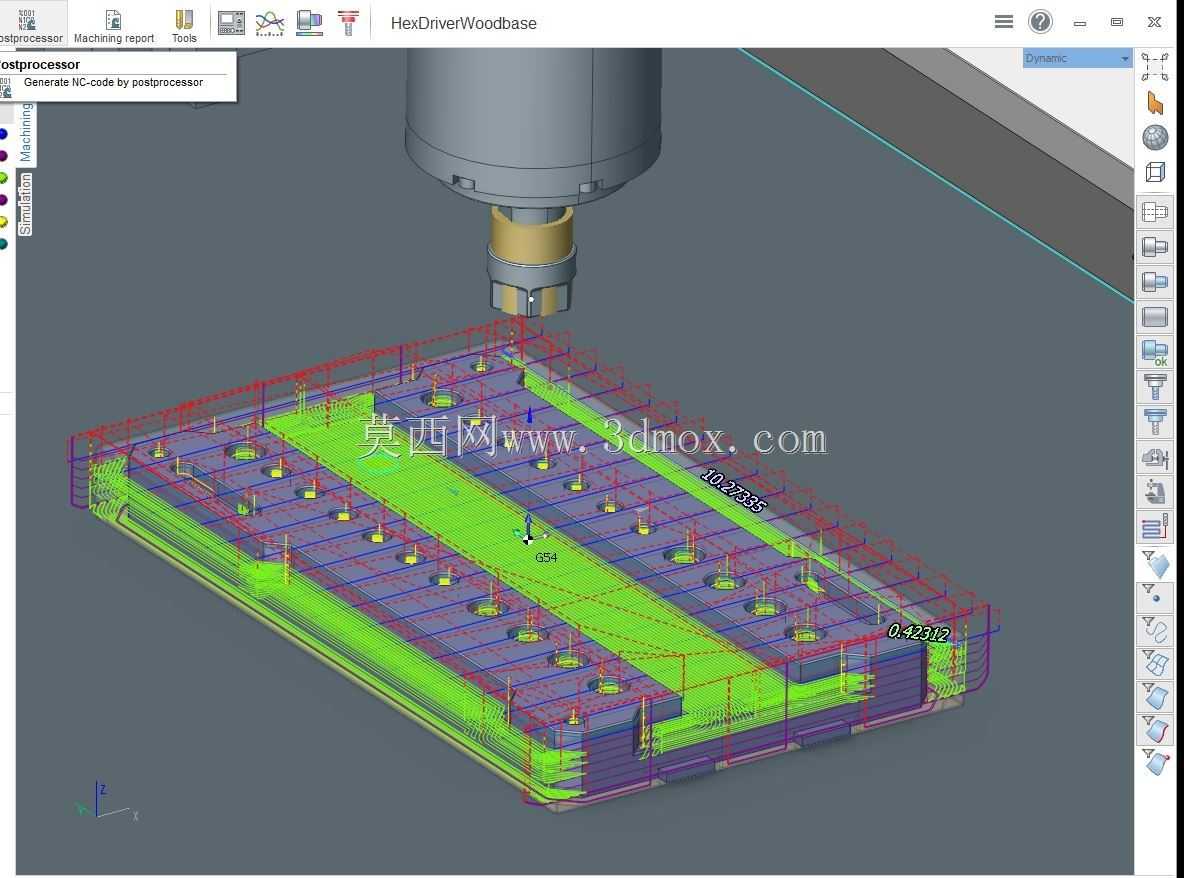Screen dimensions: 1184x878
Task: Open the Machining report
Action: tap(114, 24)
